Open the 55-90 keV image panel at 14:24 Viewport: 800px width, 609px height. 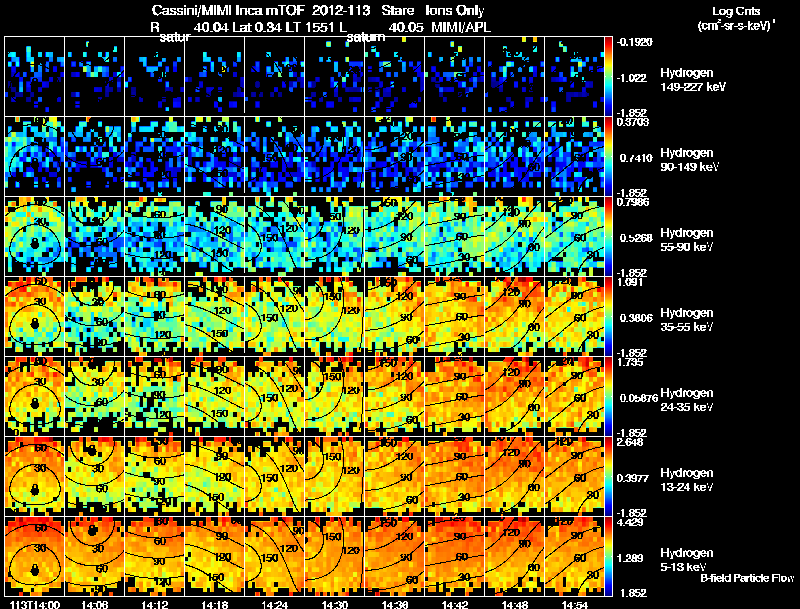pyautogui.click(x=274, y=237)
